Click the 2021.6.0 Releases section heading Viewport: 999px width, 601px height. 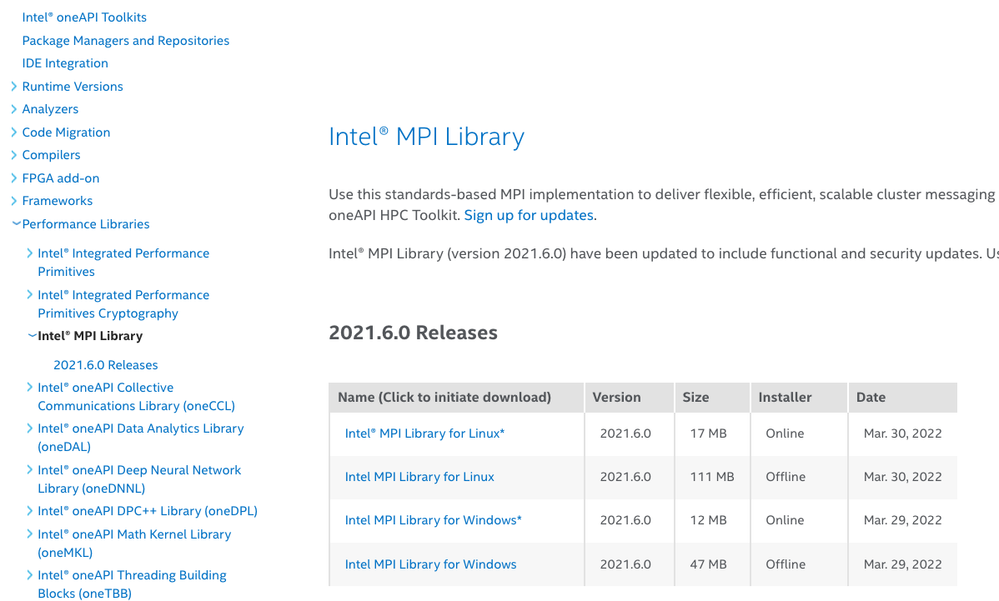[413, 333]
